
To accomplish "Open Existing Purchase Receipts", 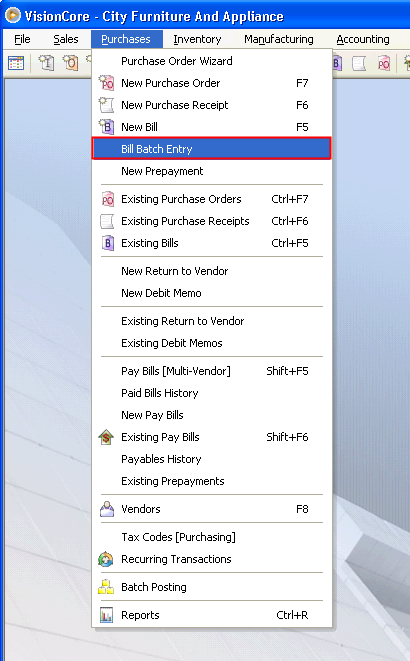I will tap(212, 220).
